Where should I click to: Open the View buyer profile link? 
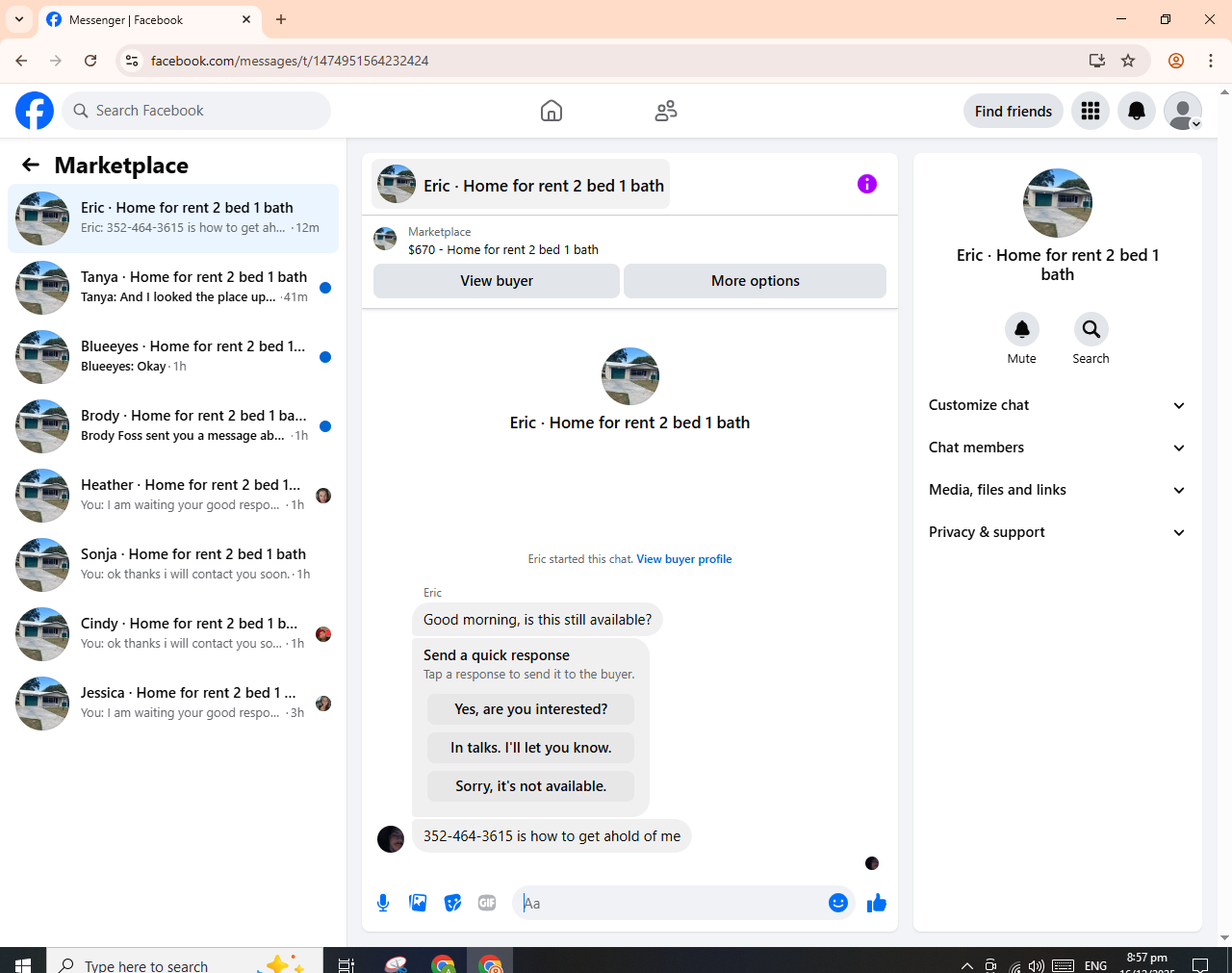pyautogui.click(x=684, y=559)
